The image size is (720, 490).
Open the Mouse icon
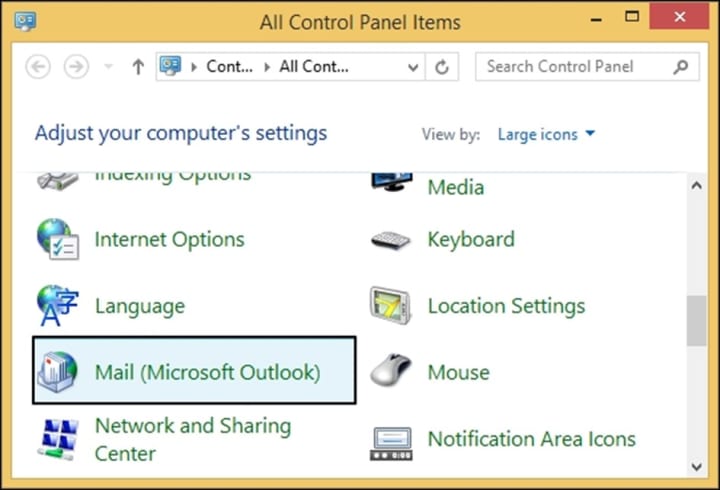391,371
